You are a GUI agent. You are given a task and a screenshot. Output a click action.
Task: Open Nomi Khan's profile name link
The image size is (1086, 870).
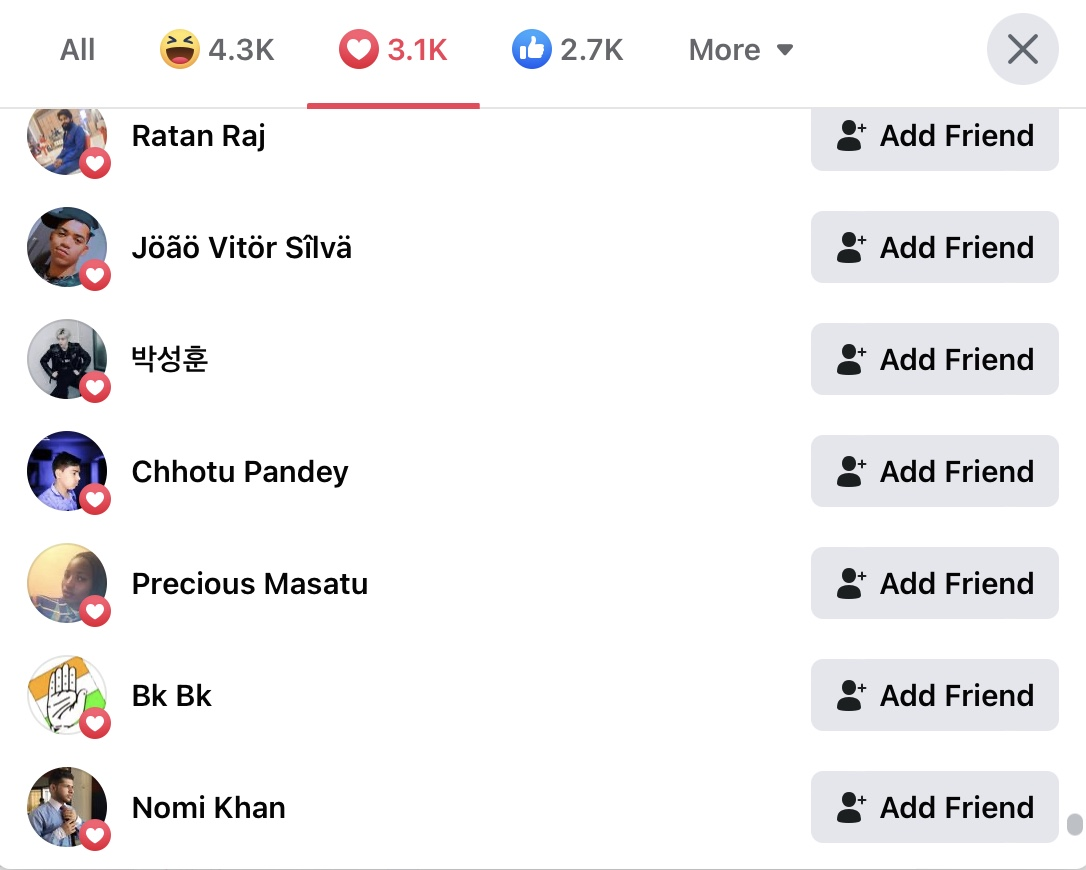[208, 808]
